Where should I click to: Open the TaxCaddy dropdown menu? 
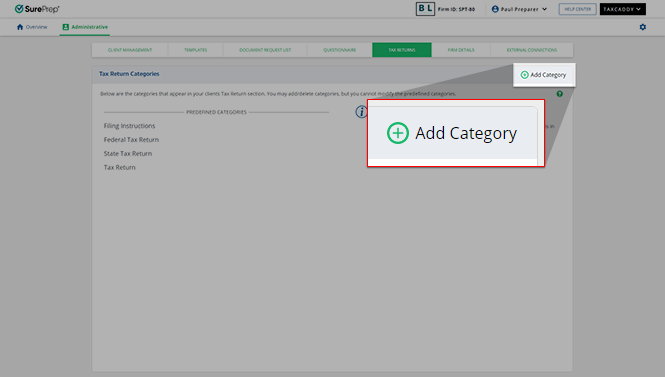pyautogui.click(x=623, y=9)
